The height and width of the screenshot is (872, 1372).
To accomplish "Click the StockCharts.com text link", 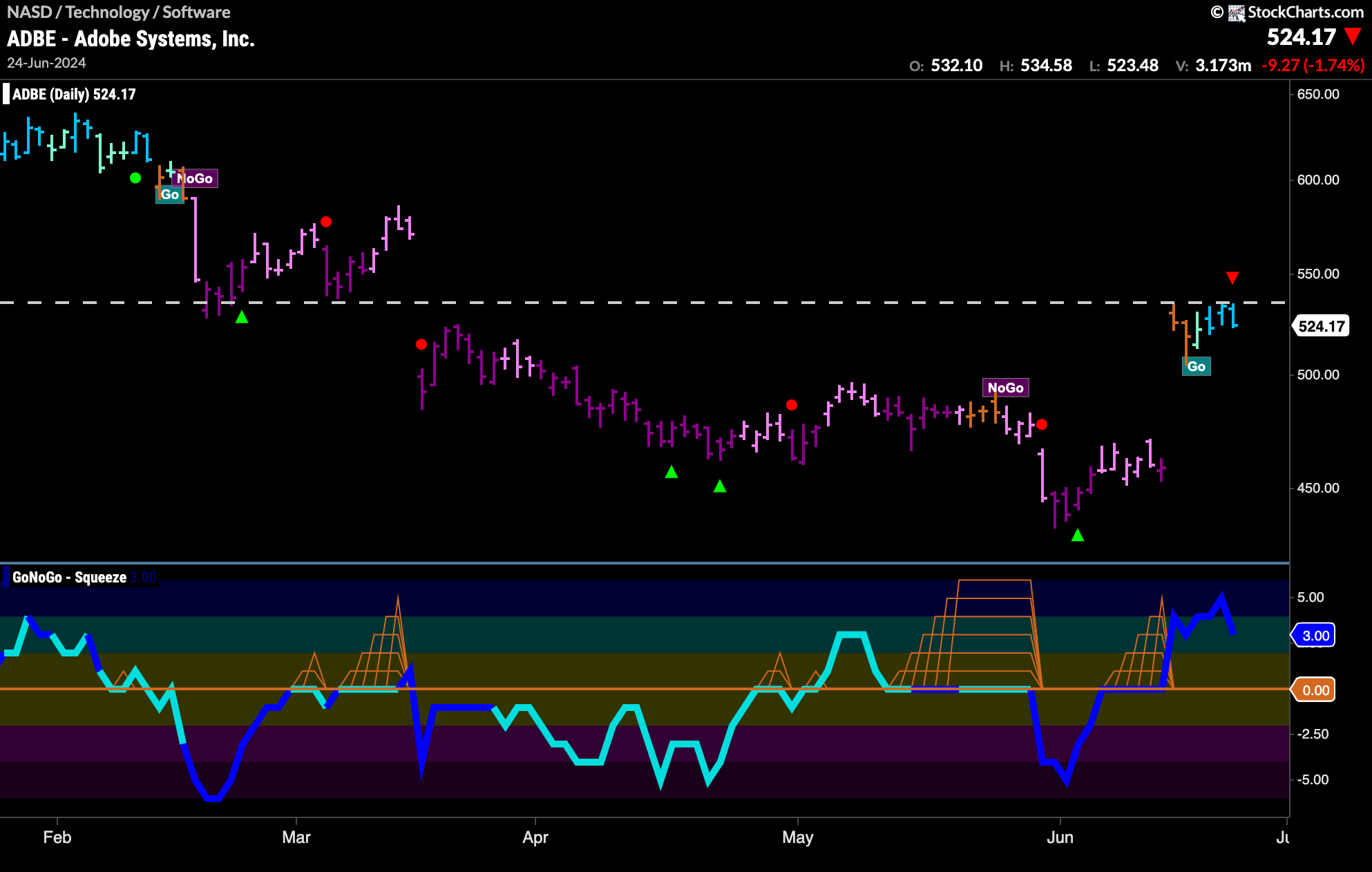I will pos(1306,12).
